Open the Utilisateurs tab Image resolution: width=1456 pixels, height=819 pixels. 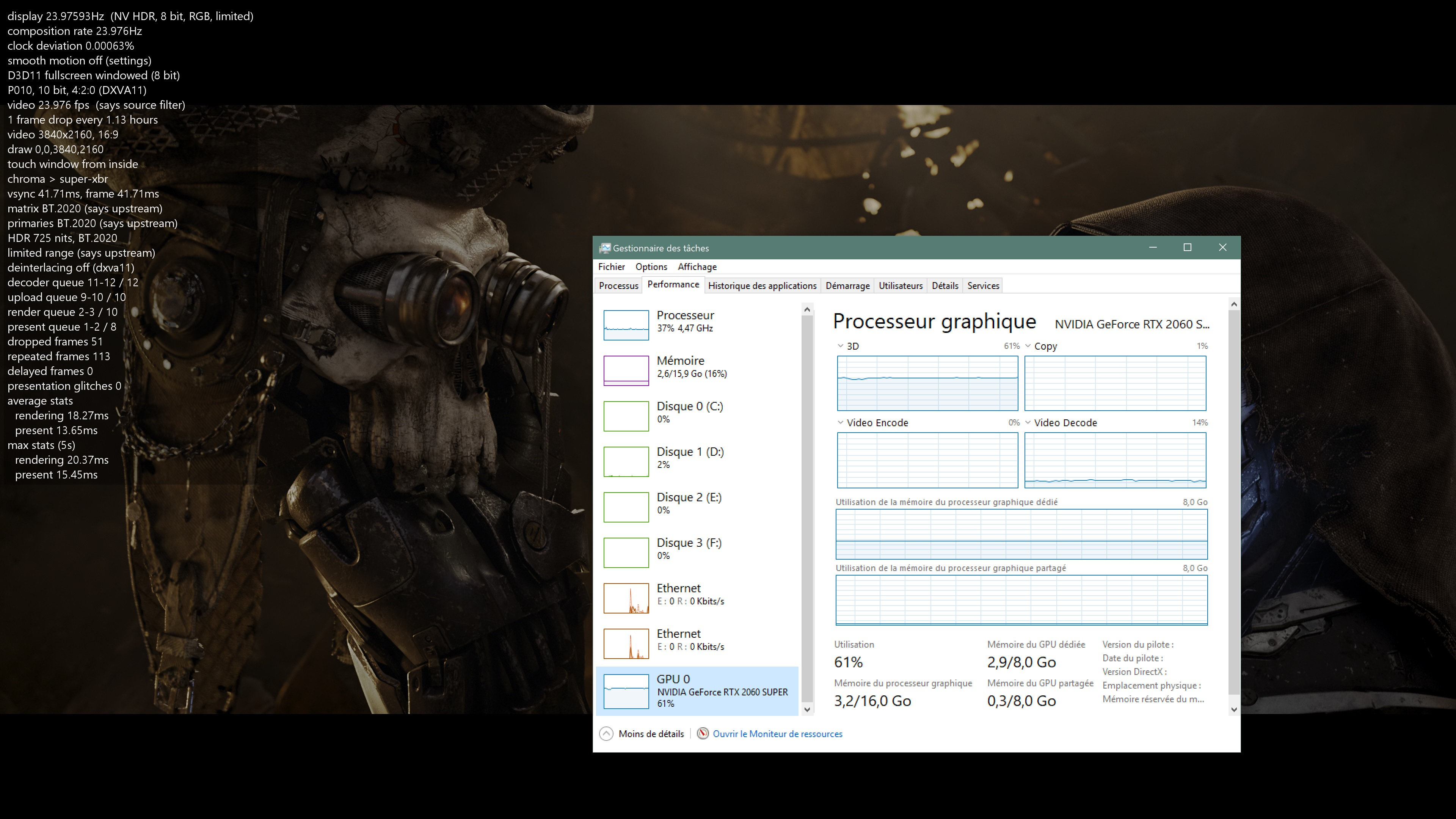(x=901, y=286)
